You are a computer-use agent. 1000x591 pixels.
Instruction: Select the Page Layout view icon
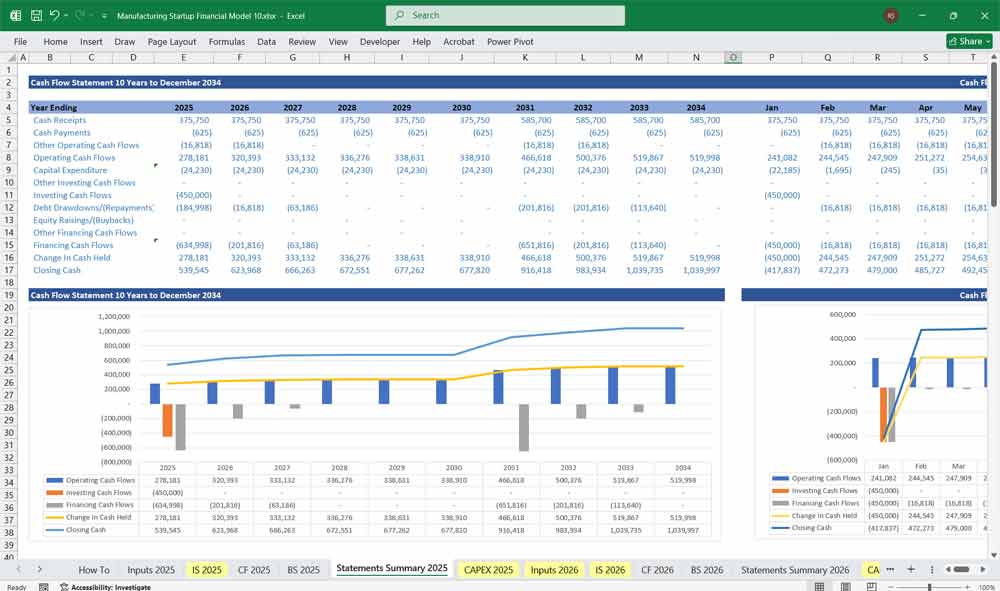tap(845, 585)
